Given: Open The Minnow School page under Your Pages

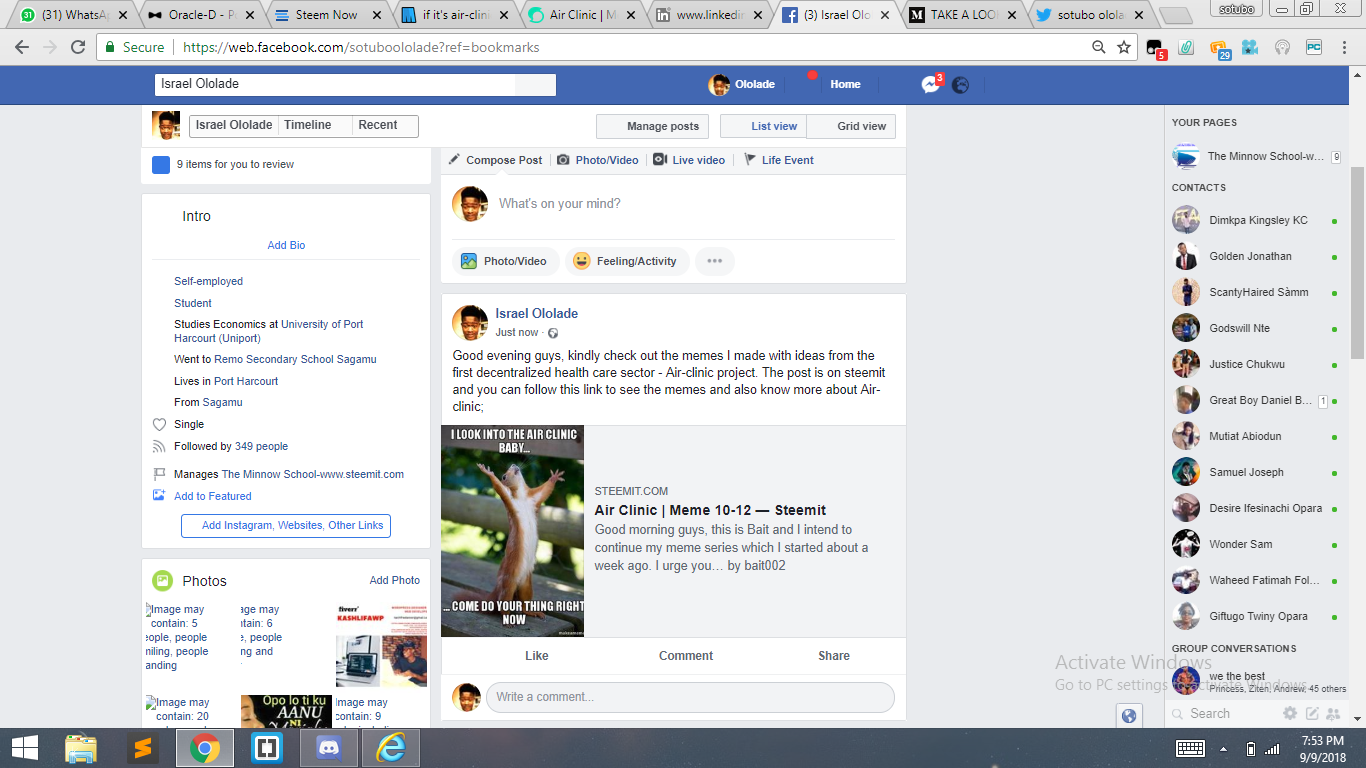Looking at the screenshot, I should click(1255, 156).
